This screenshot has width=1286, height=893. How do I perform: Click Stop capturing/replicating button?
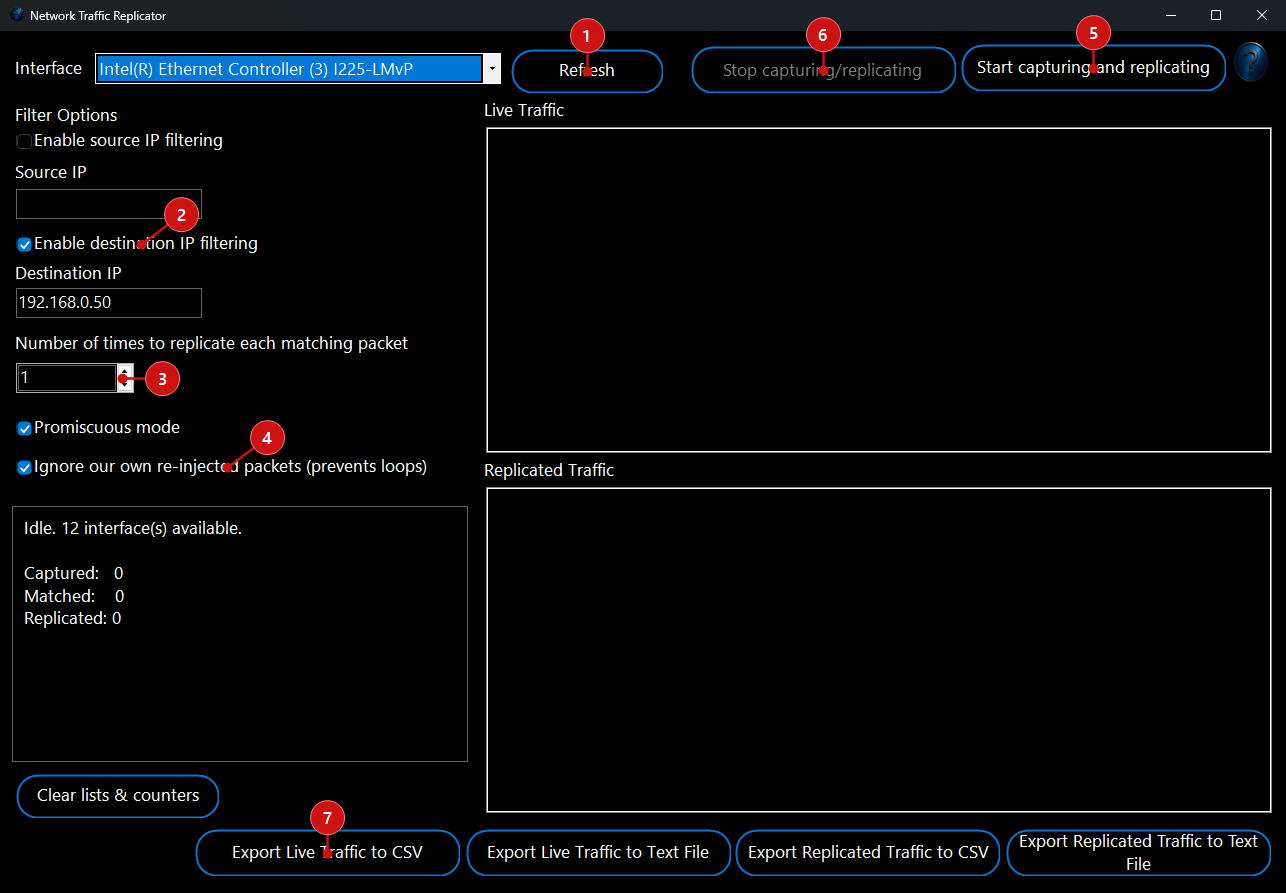823,70
